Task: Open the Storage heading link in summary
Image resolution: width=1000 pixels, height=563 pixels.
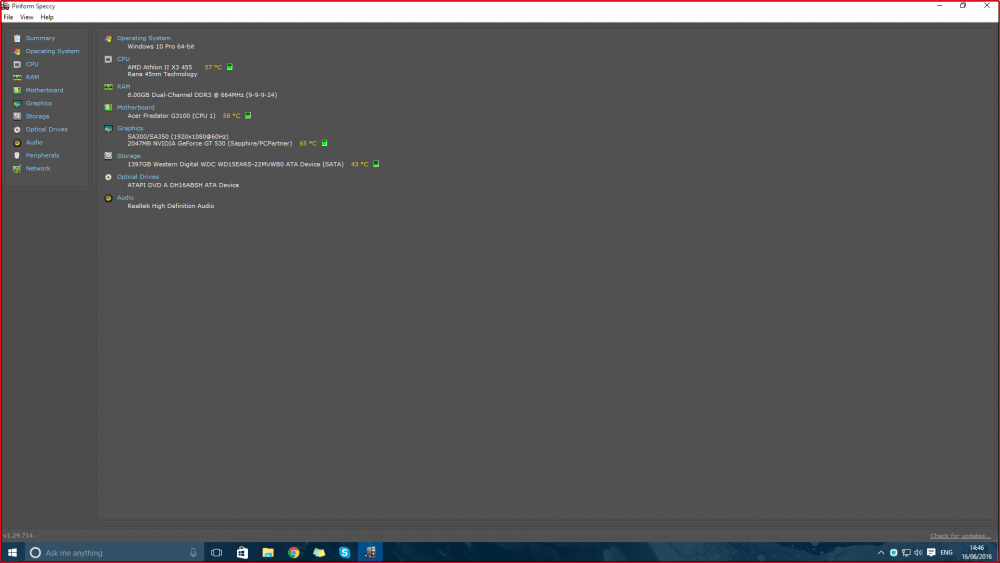Action: (x=128, y=156)
